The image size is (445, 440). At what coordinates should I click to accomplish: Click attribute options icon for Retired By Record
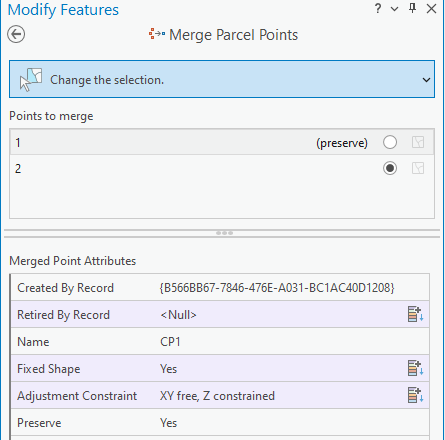pyautogui.click(x=415, y=314)
